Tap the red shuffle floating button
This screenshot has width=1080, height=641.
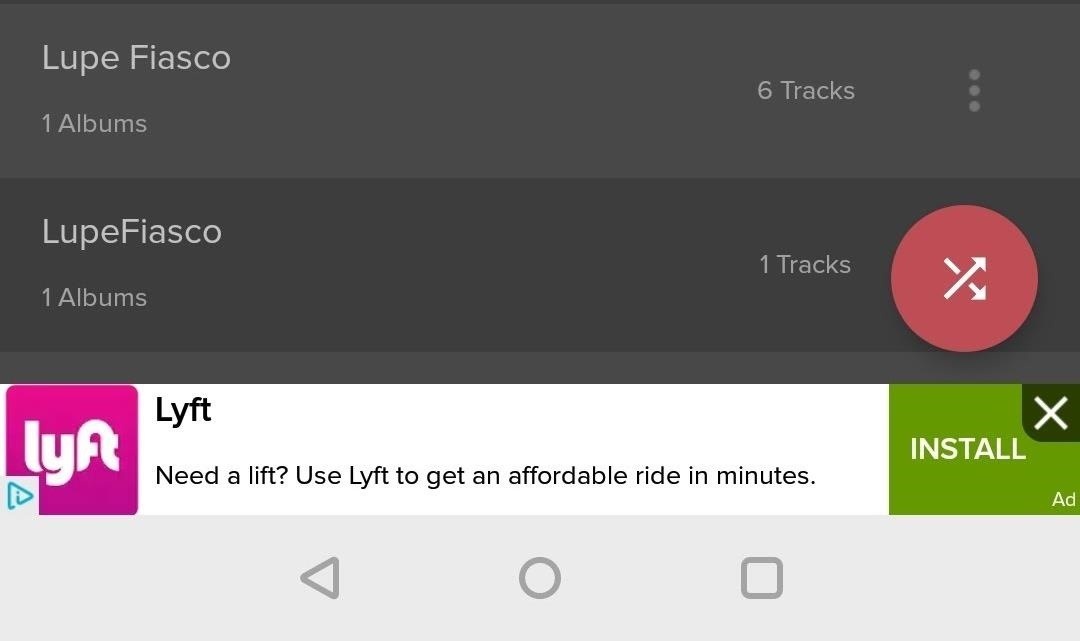click(x=964, y=279)
